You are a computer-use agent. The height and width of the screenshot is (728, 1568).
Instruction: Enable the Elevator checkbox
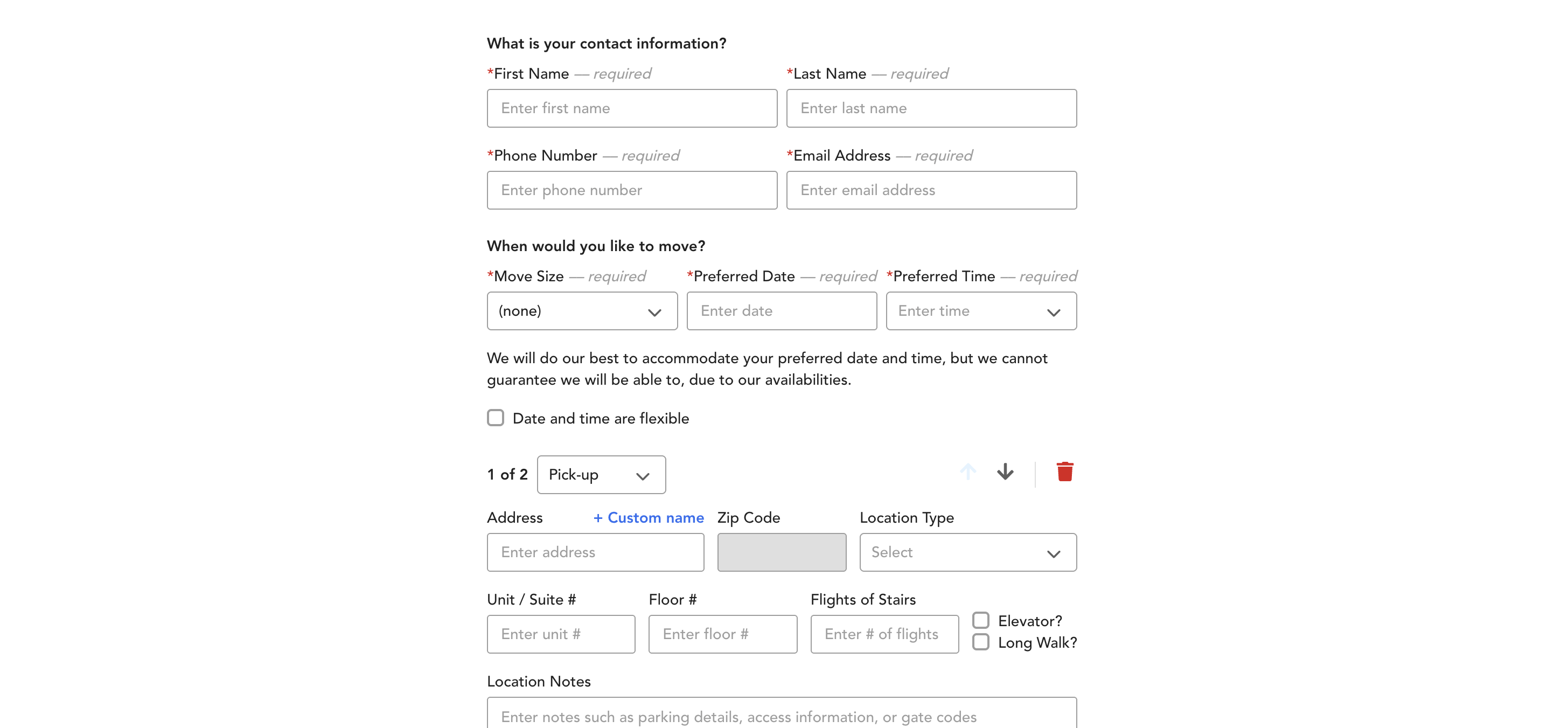981,620
